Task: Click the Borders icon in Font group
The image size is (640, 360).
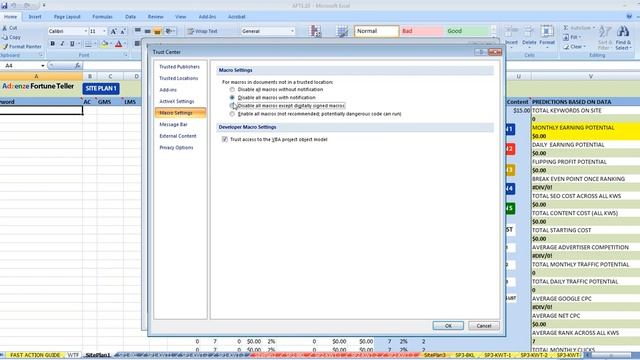Action: click(88, 44)
